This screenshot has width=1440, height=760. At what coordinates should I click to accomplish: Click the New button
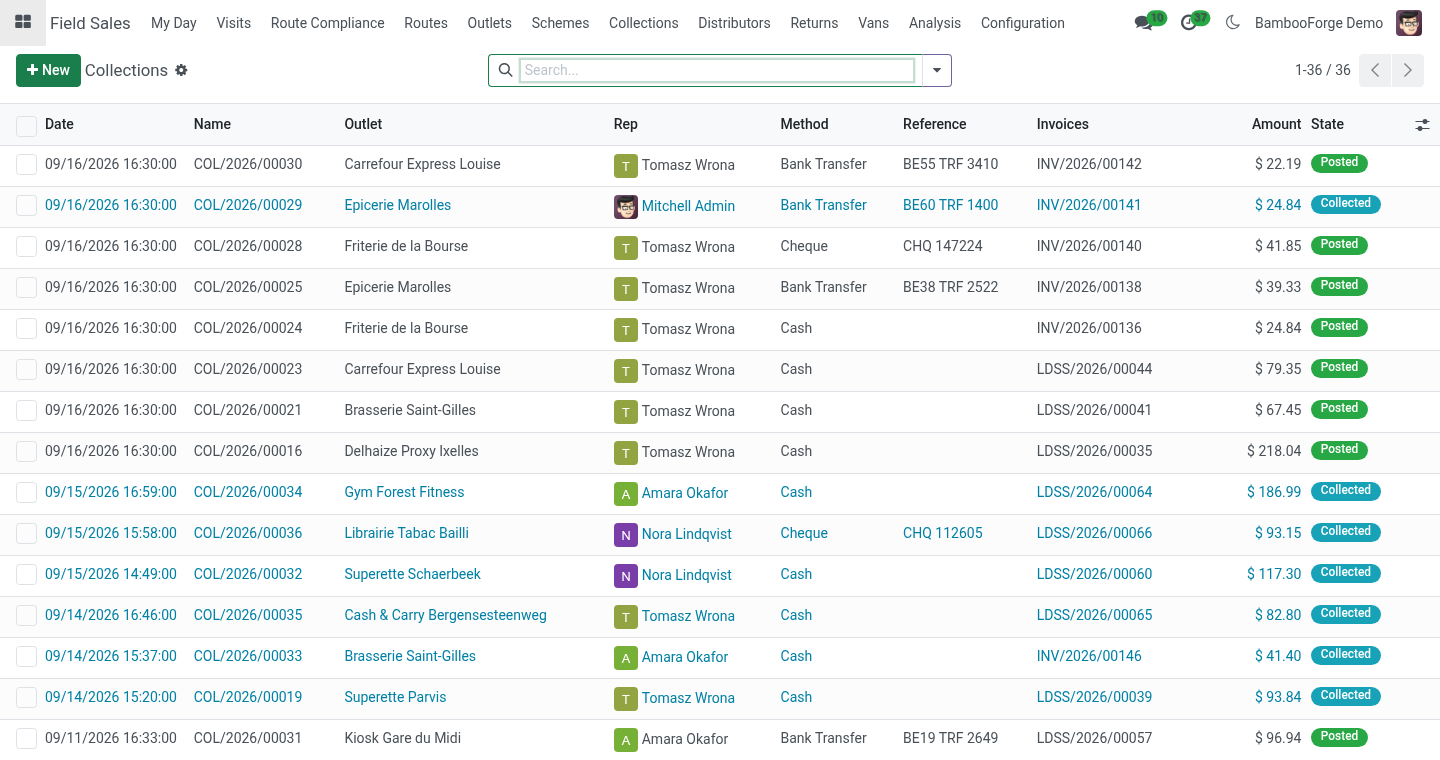coord(48,70)
